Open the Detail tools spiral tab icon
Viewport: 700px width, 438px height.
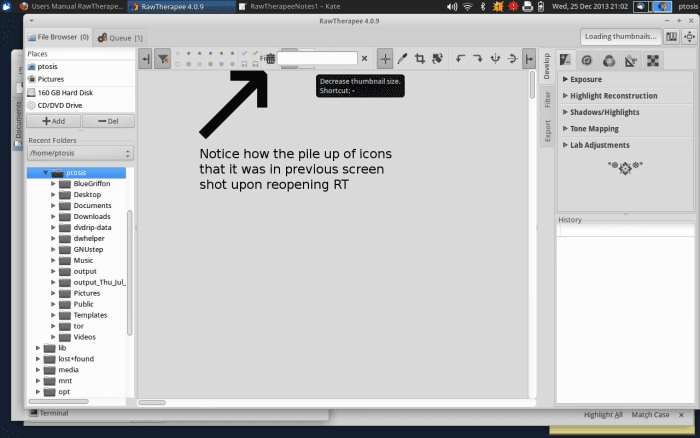(587, 60)
